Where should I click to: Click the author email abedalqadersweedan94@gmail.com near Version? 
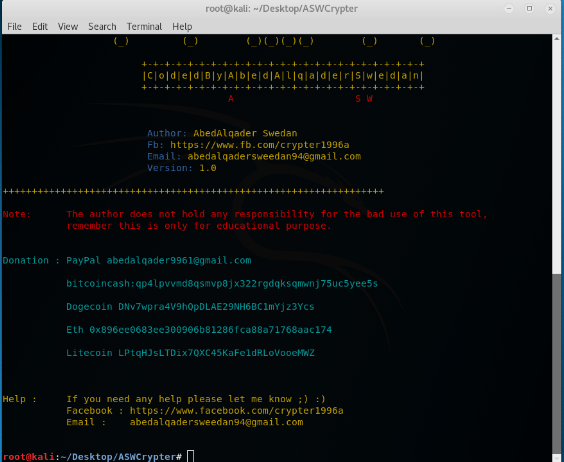(x=274, y=157)
